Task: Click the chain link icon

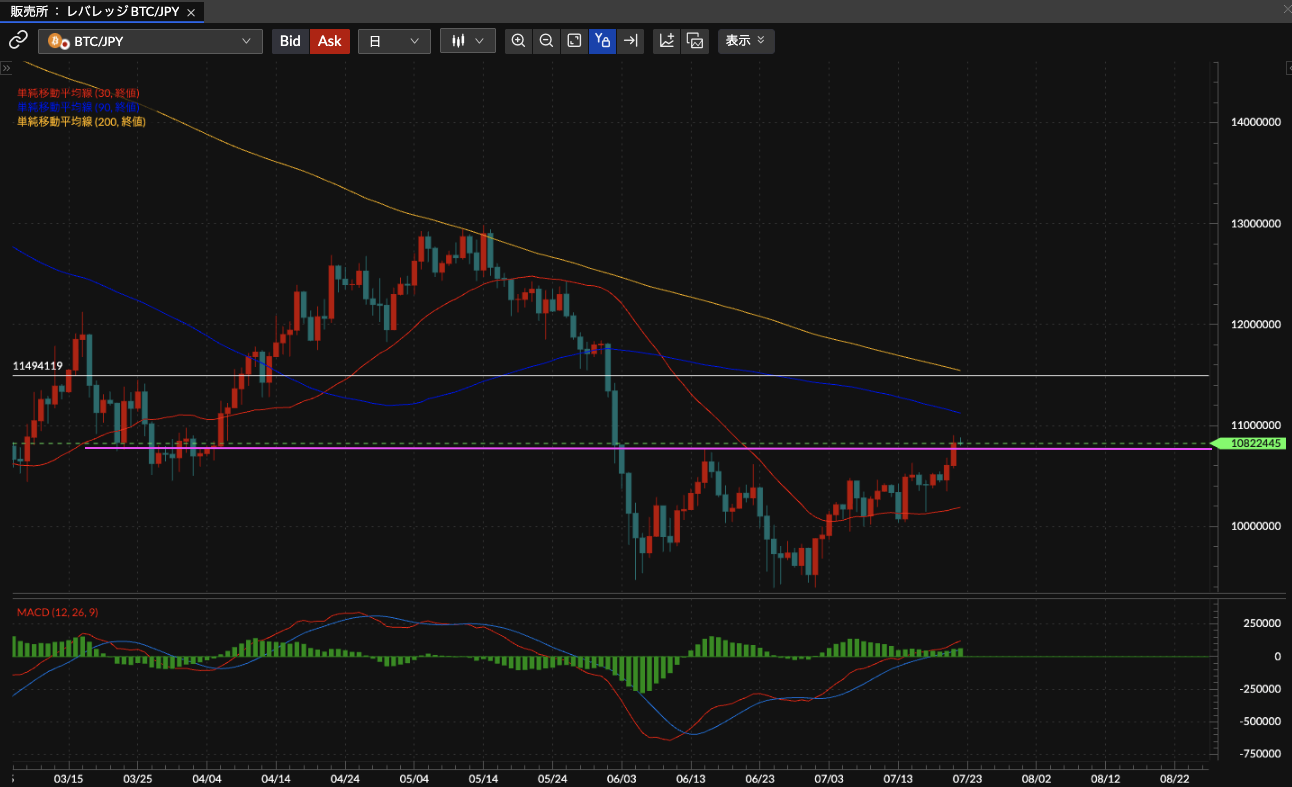Action: [18, 41]
